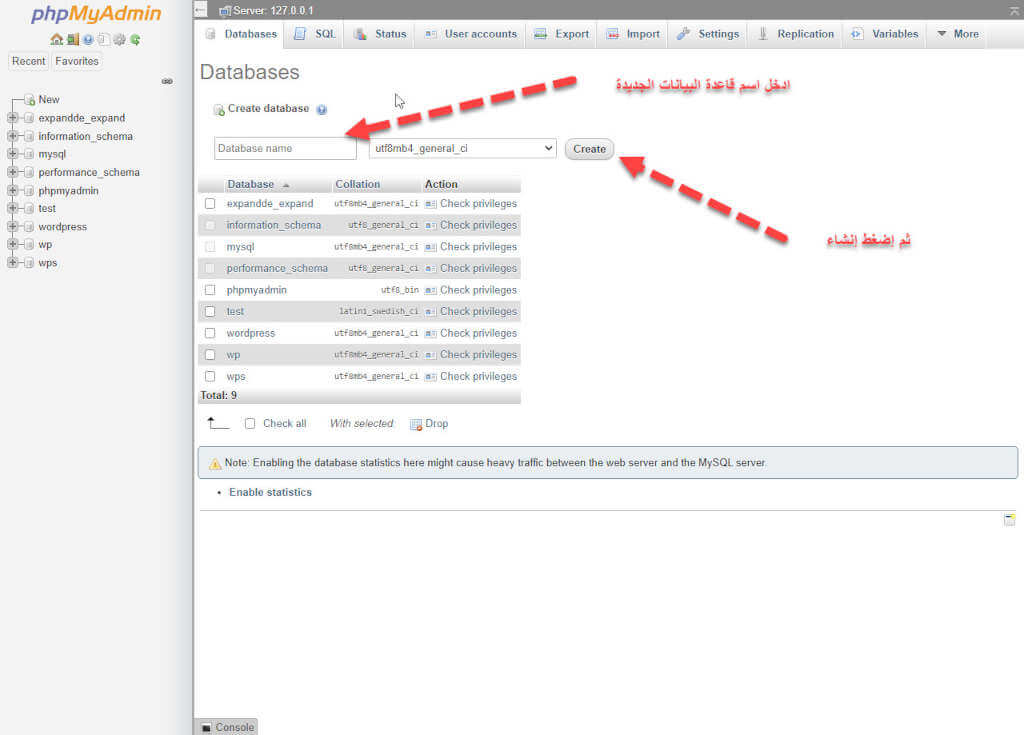Open the More tab dropdown

tap(958, 34)
